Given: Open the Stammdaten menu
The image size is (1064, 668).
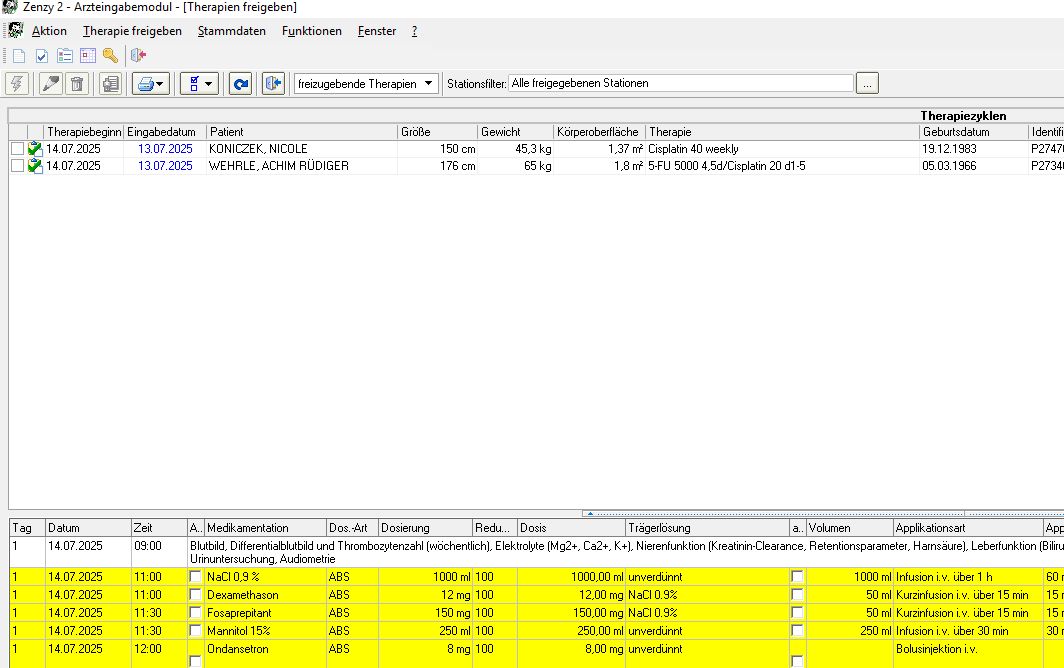Looking at the screenshot, I should click(232, 31).
